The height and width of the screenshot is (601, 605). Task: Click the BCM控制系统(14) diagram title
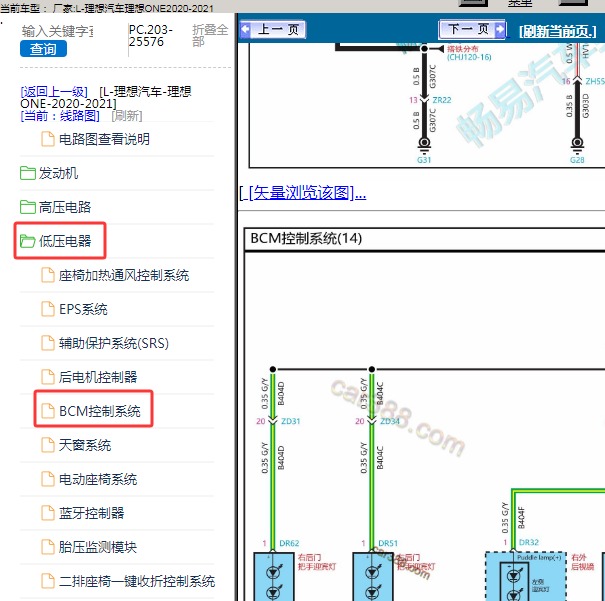pos(306,238)
